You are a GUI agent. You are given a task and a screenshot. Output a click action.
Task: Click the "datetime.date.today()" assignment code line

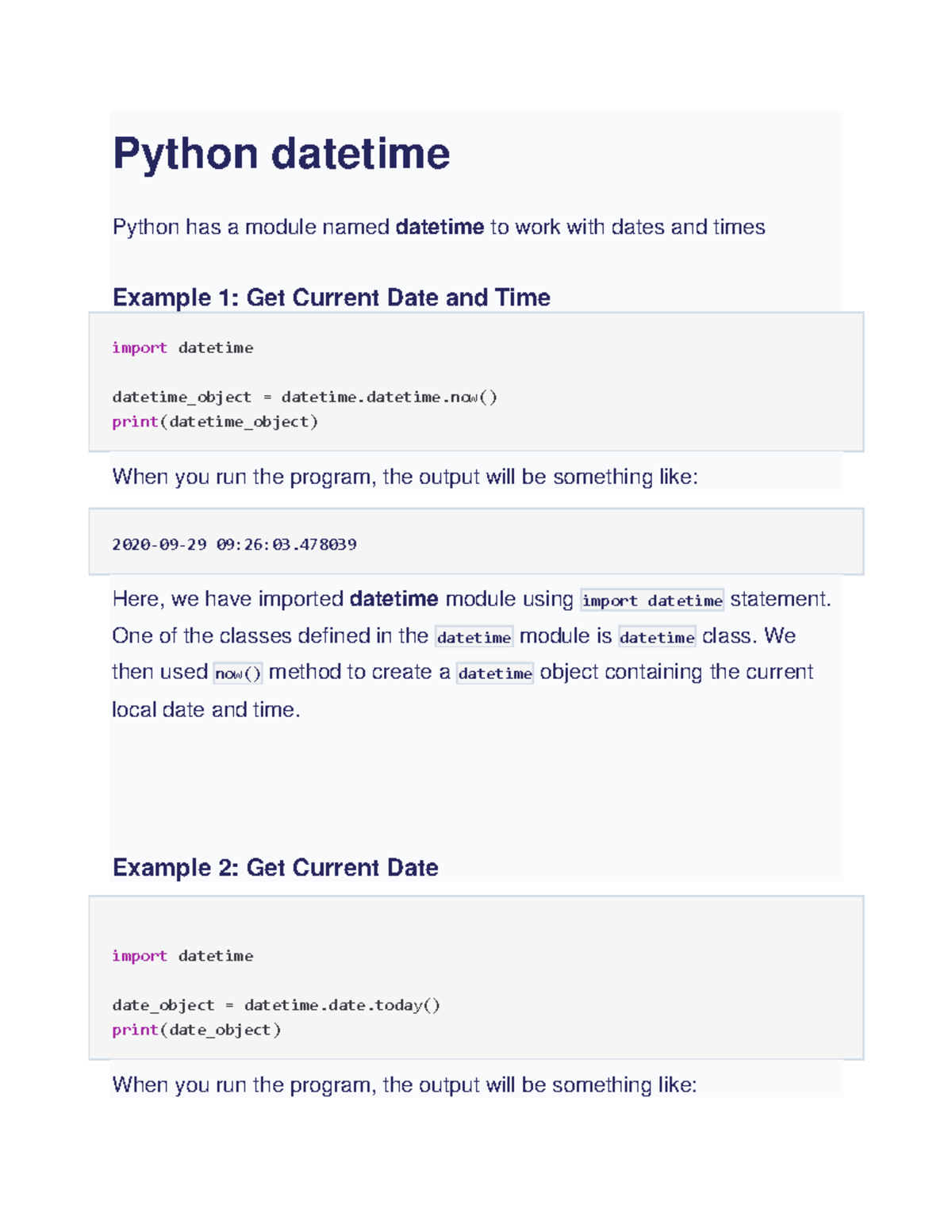pos(275,1005)
